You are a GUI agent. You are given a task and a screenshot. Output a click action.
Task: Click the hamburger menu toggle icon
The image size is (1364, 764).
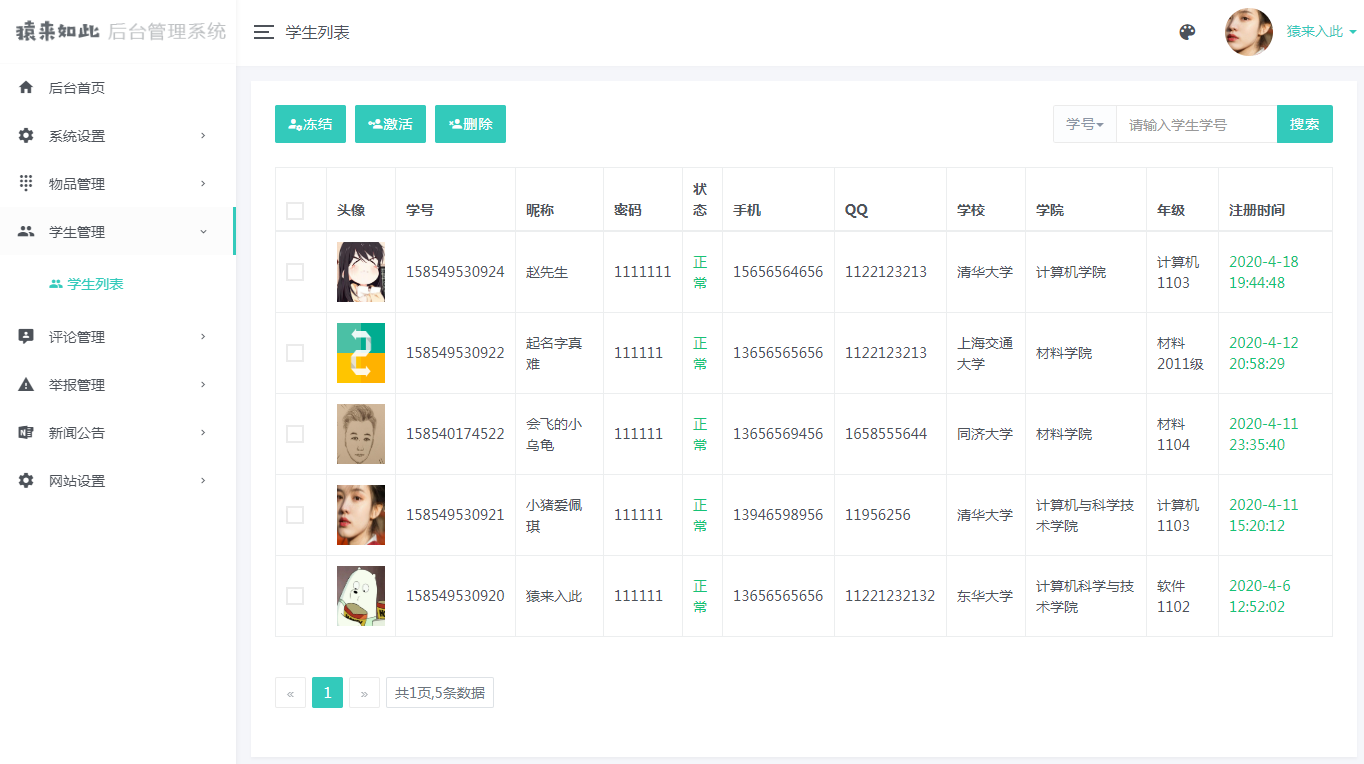point(264,32)
